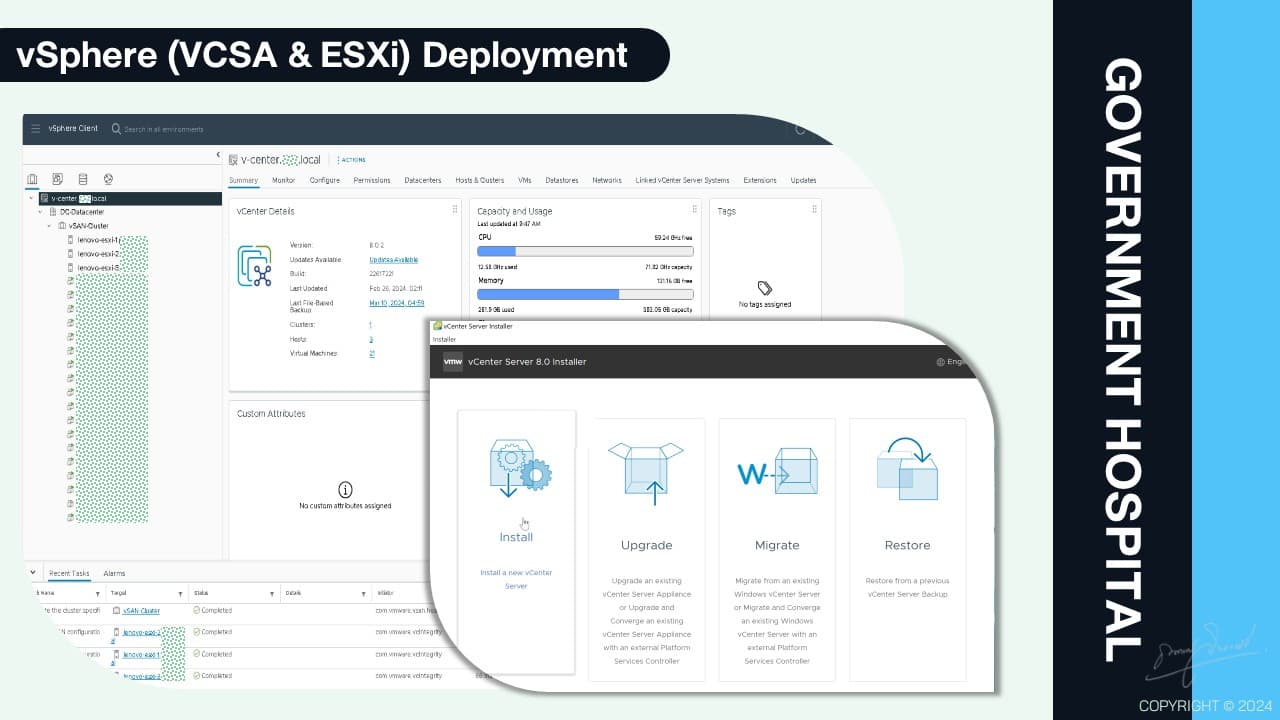Click the vCenter Details appliance icon
The image size is (1280, 720).
point(255,267)
